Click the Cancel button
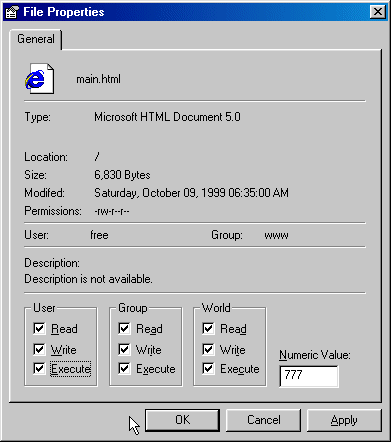The width and height of the screenshot is (391, 442). [263, 420]
